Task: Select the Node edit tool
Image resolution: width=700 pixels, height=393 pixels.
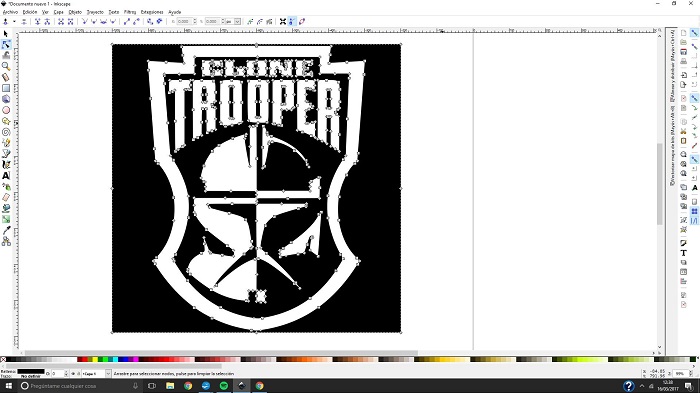Action: [6, 45]
